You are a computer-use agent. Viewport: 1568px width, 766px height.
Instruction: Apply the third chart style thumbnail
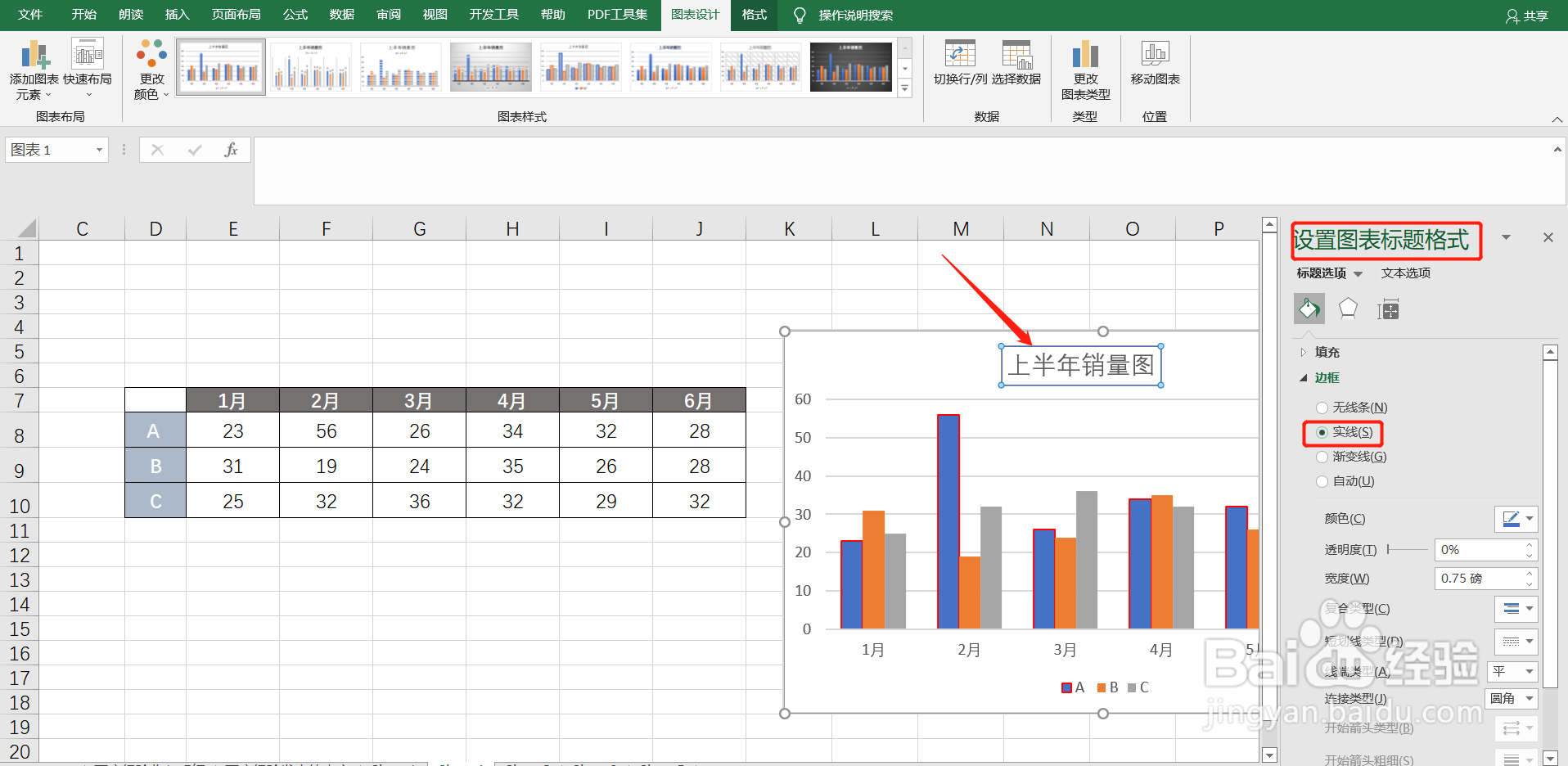click(x=401, y=66)
